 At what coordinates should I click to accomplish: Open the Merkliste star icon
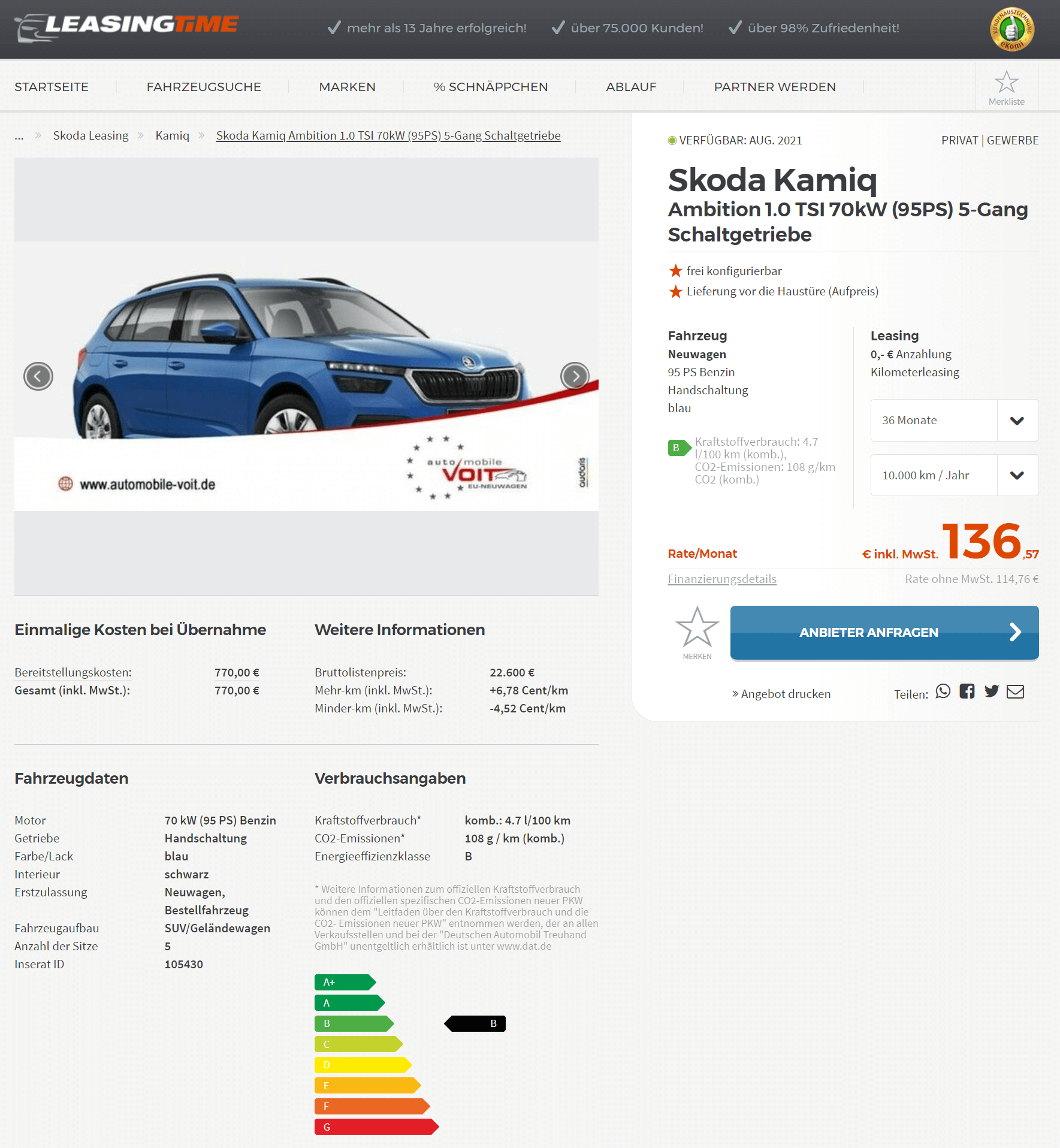pyautogui.click(x=1007, y=87)
